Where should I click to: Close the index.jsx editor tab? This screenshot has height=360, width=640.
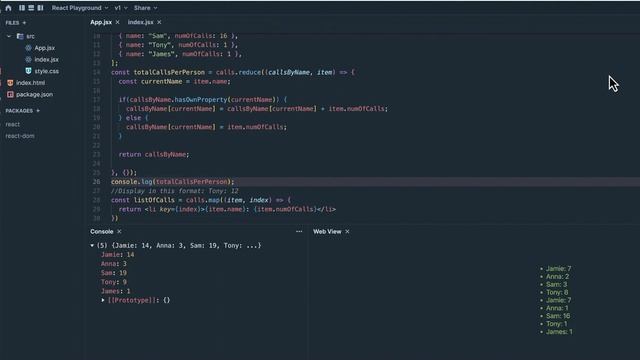(x=159, y=22)
